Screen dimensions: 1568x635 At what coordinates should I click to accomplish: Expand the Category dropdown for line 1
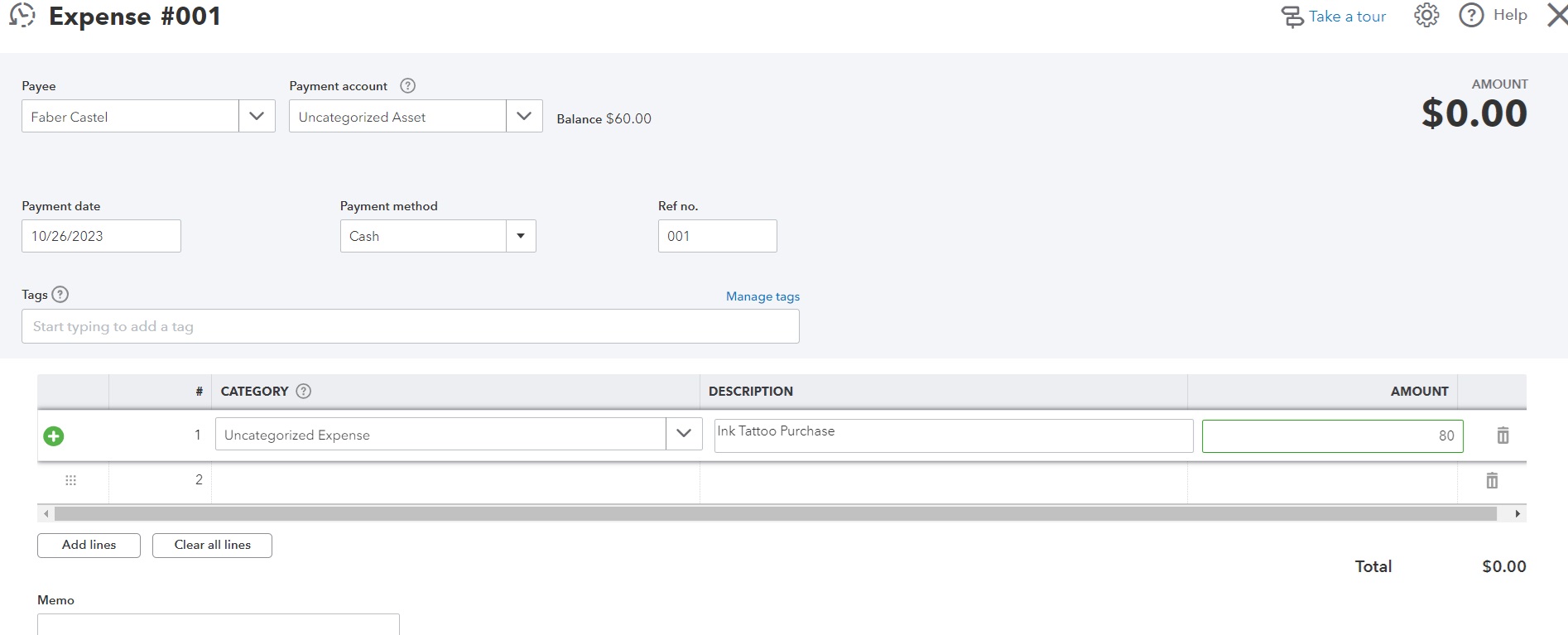(x=684, y=434)
